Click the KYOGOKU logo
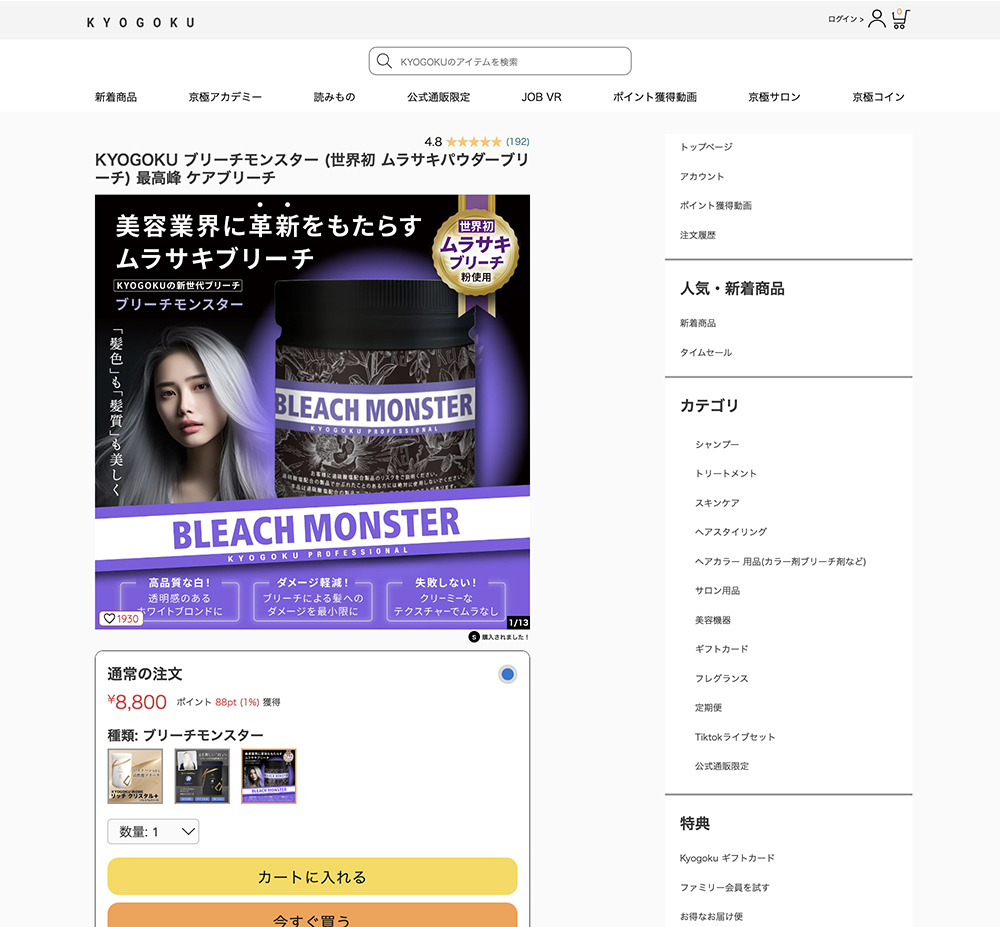 pos(140,22)
